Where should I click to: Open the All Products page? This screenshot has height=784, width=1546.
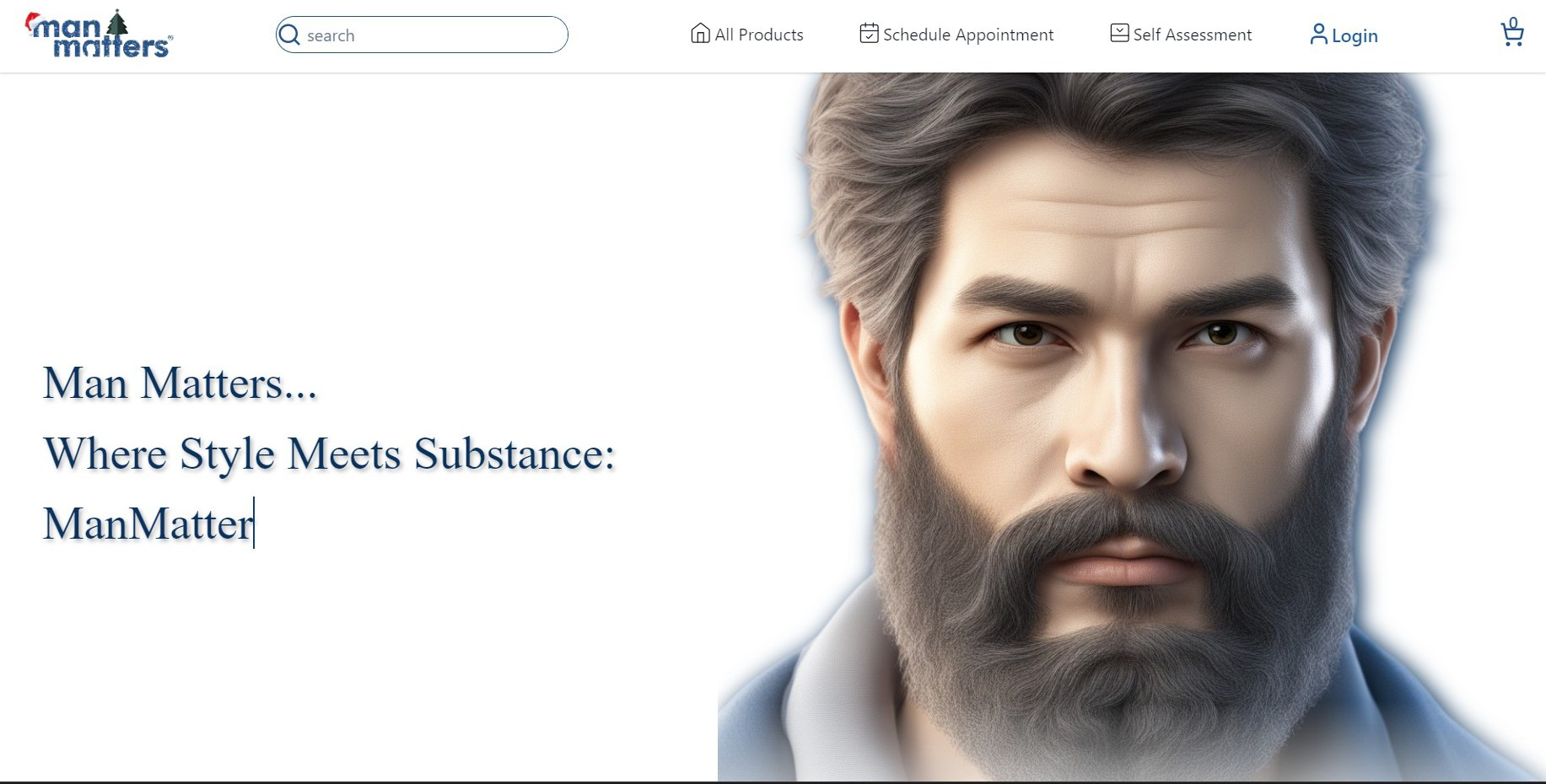758,35
